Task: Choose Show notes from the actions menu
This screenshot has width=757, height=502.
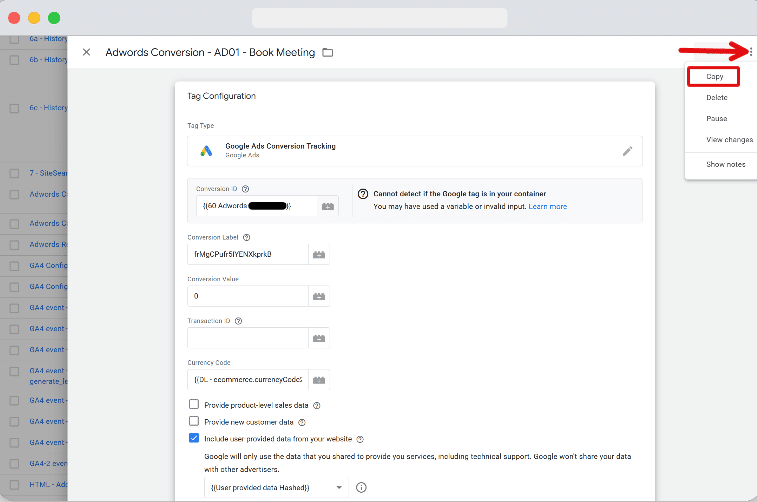Action: point(726,165)
